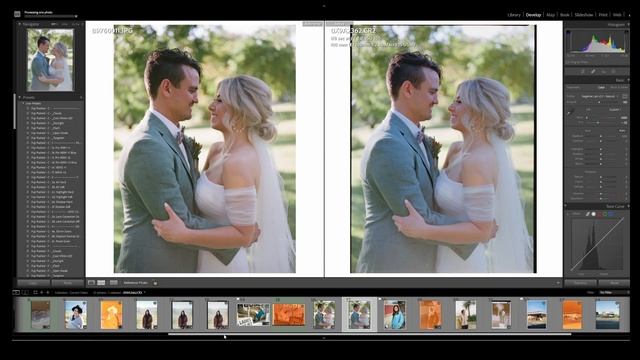
Task: Open the Slideshow module
Action: tap(584, 15)
